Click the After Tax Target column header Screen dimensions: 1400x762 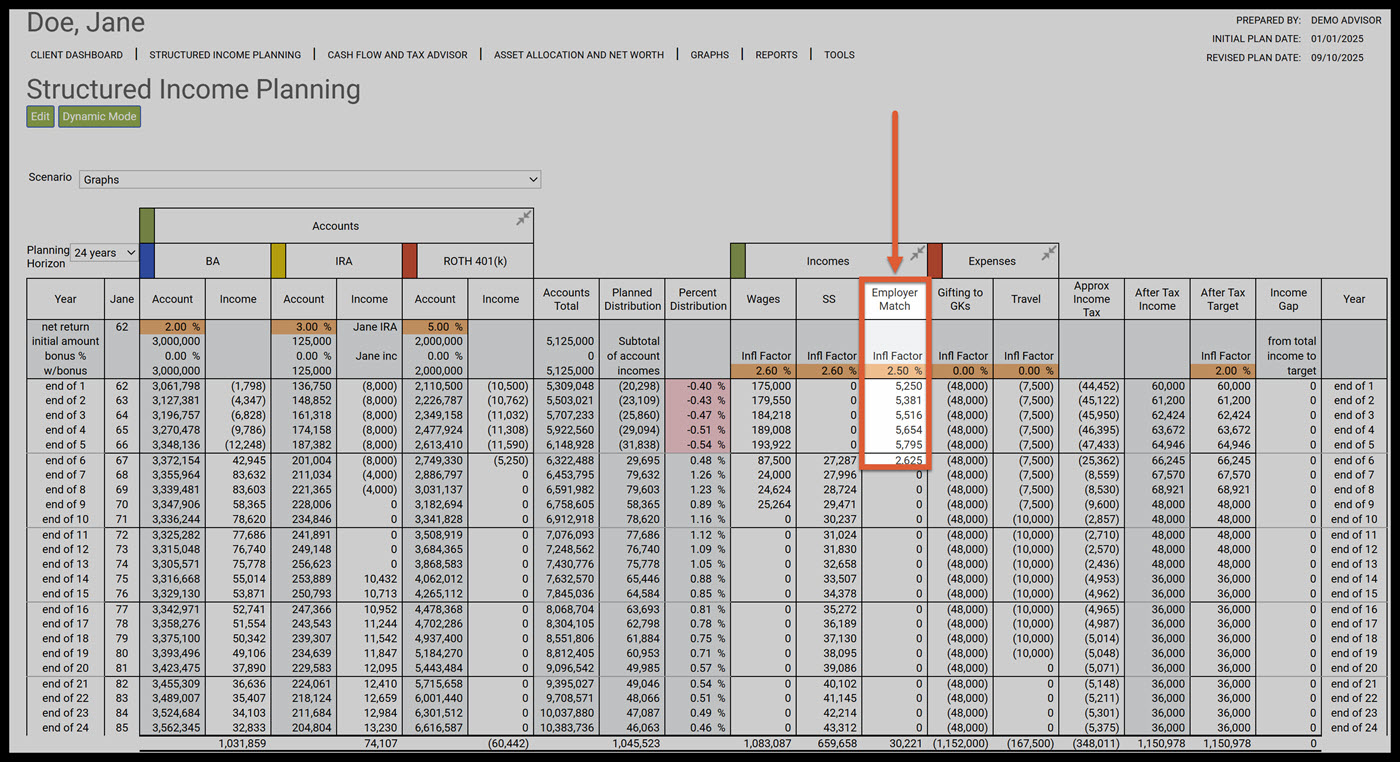1222,299
